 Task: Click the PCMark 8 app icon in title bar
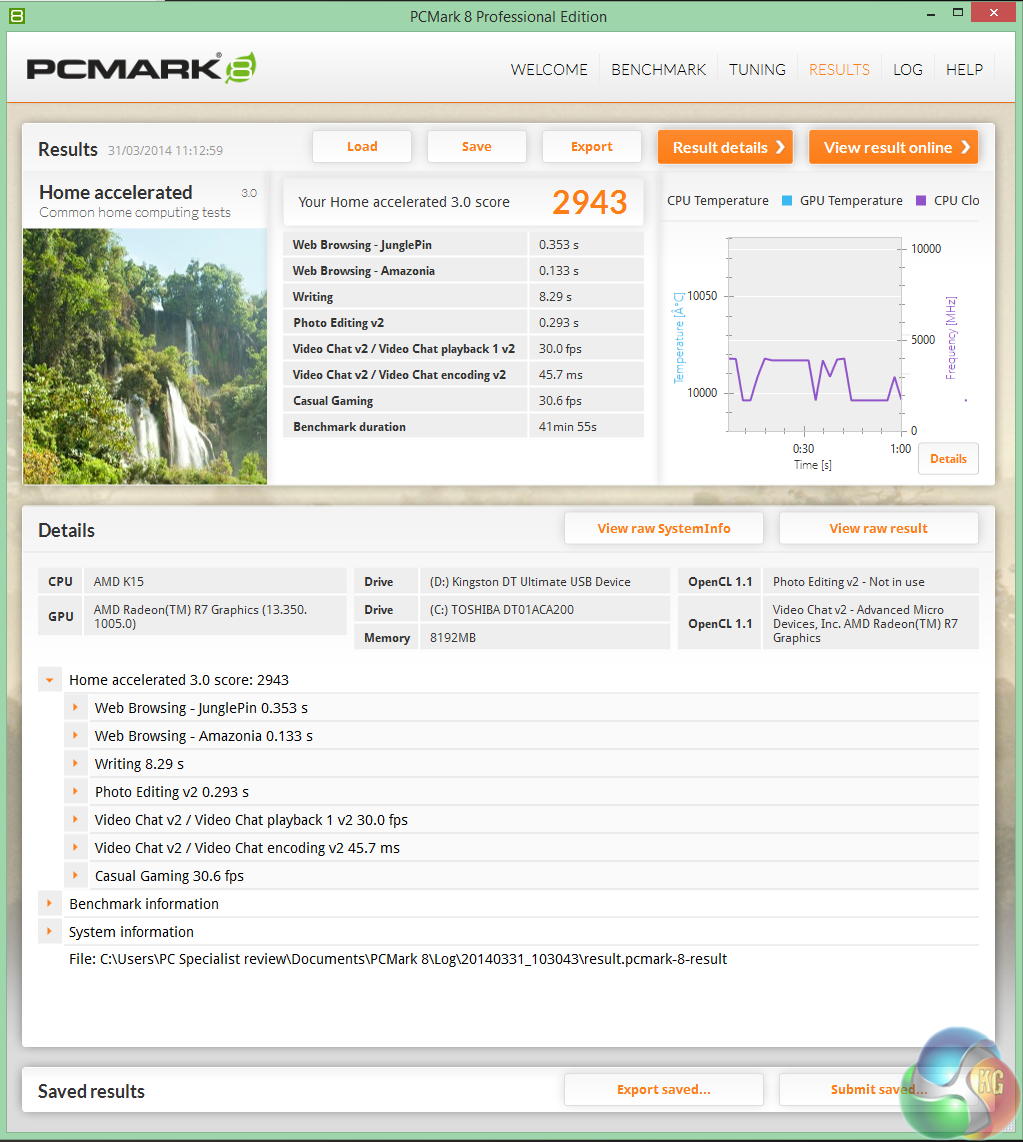[x=16, y=15]
